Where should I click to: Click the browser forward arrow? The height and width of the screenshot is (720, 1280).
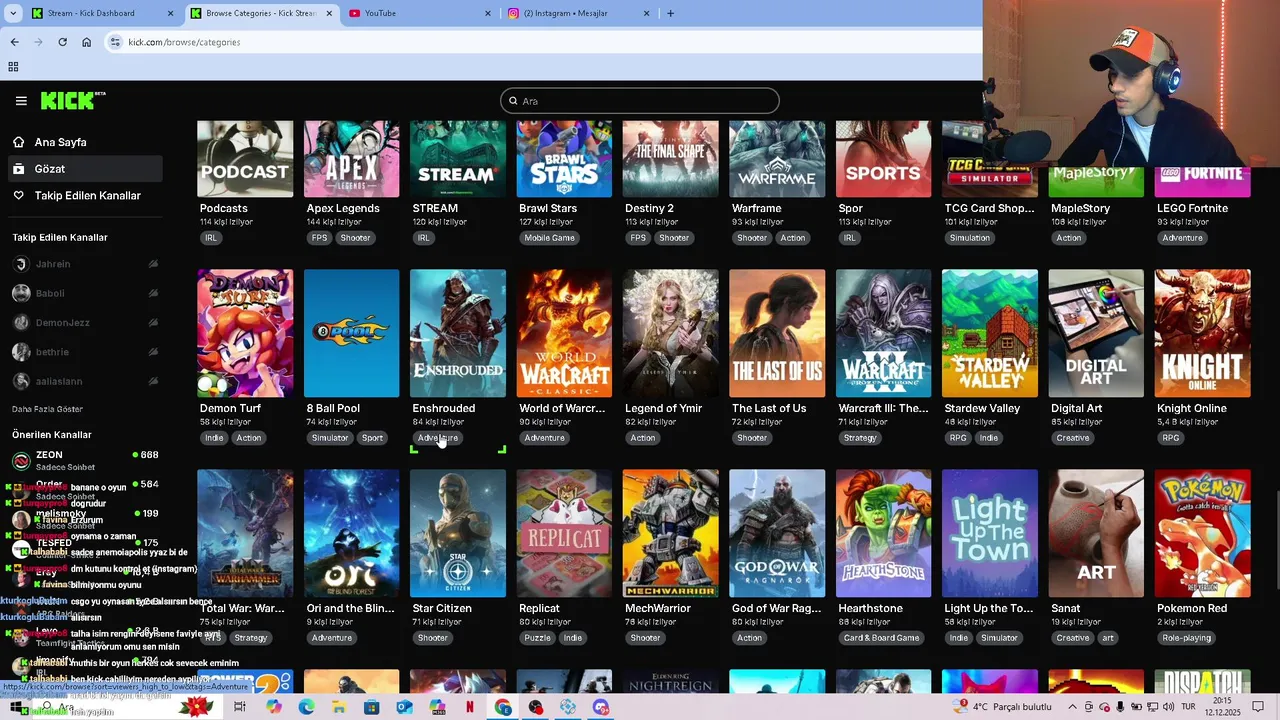point(38,42)
